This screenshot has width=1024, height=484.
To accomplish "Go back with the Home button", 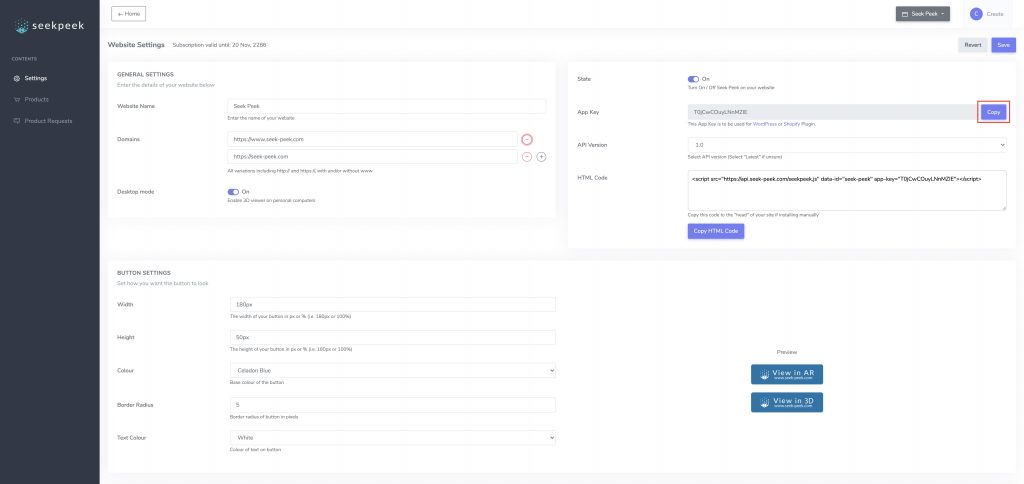I will tap(129, 14).
